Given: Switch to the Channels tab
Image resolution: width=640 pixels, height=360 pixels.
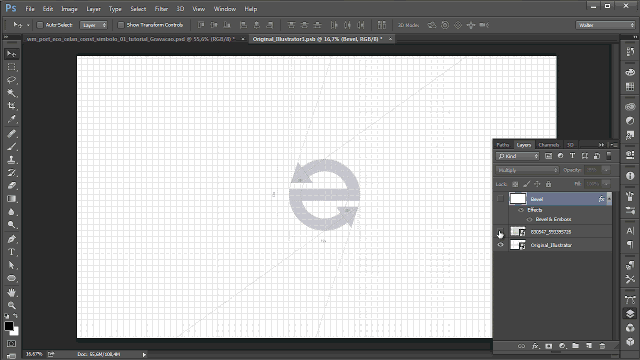Looking at the screenshot, I should [x=549, y=145].
